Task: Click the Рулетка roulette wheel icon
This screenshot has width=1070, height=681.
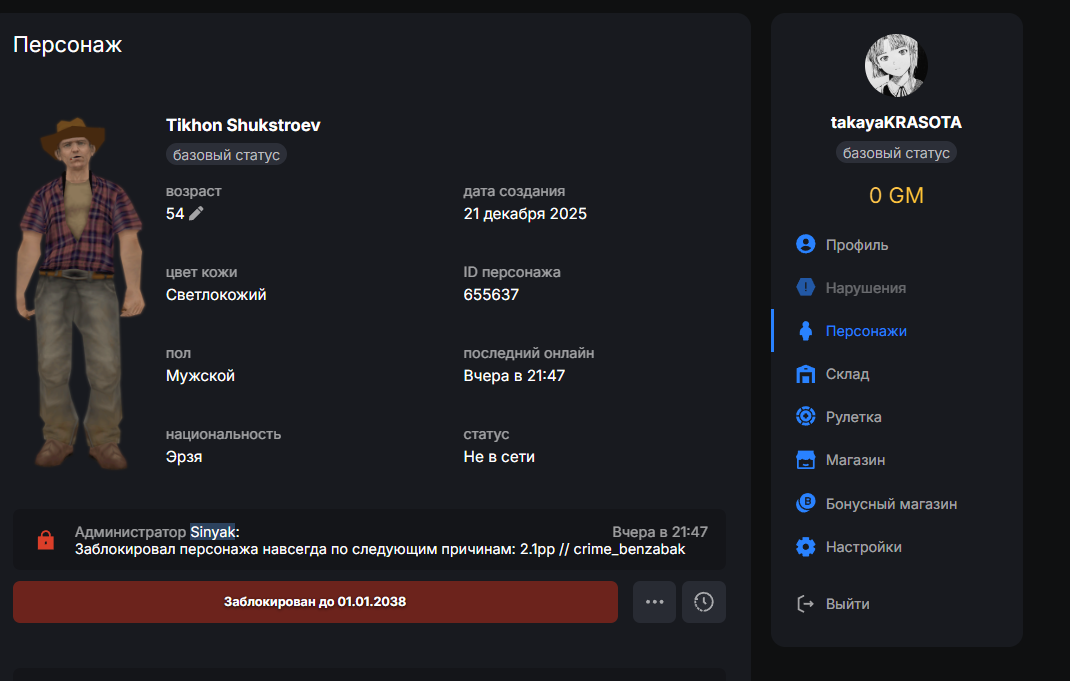Action: (x=805, y=417)
